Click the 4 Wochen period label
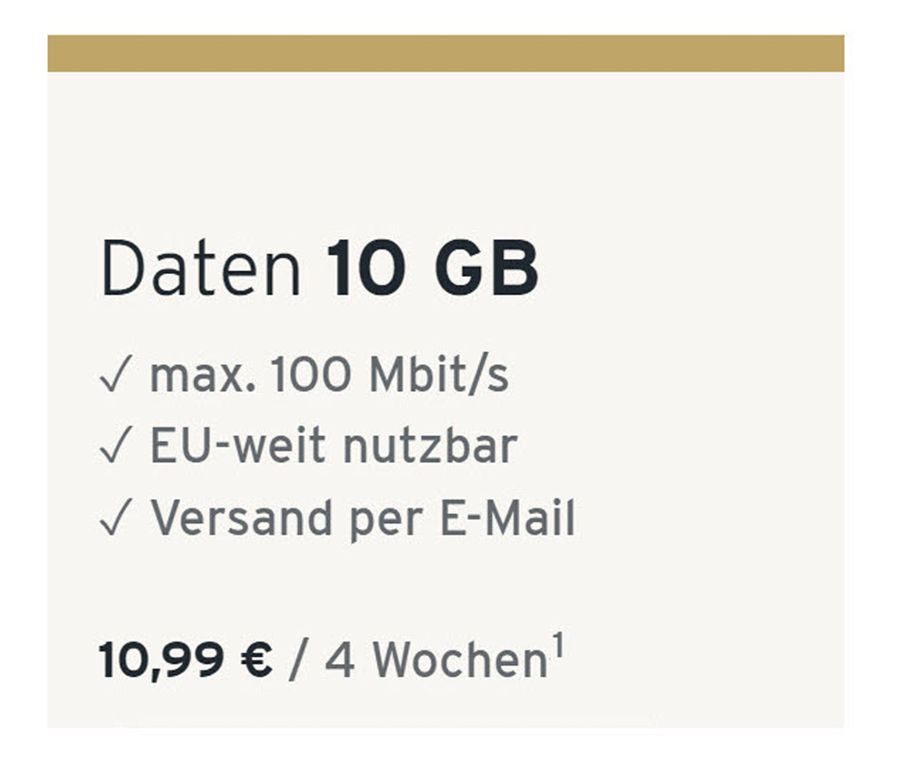Screen dimensions: 900x767 point(436,660)
